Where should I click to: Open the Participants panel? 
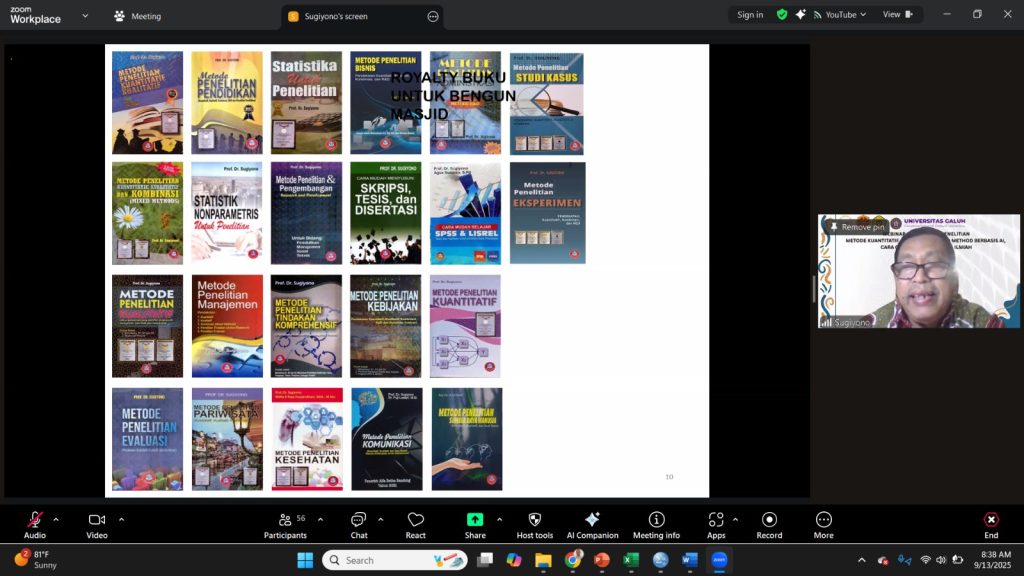click(286, 524)
